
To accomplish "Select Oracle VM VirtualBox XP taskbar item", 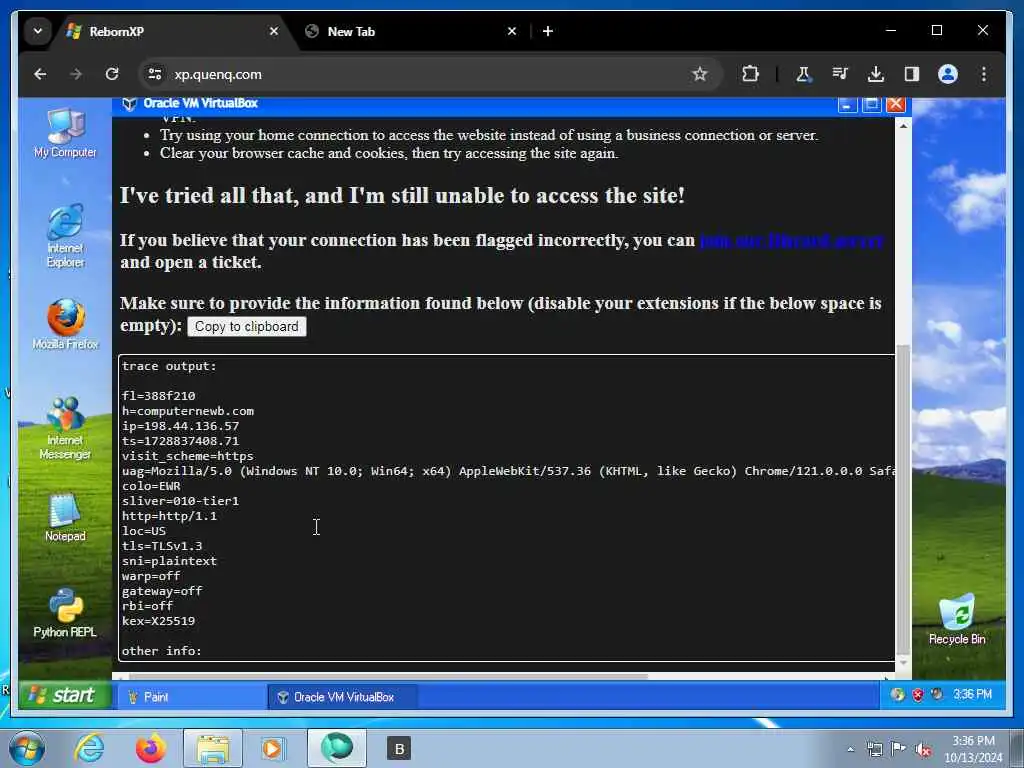I will 343,697.
